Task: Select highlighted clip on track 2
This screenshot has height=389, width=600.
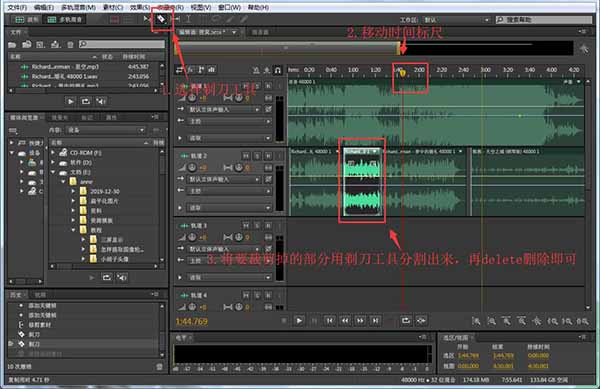Action: (362, 182)
